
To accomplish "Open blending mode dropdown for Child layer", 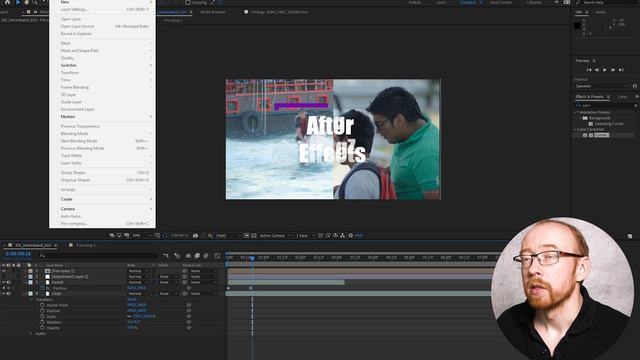I will click(138, 293).
